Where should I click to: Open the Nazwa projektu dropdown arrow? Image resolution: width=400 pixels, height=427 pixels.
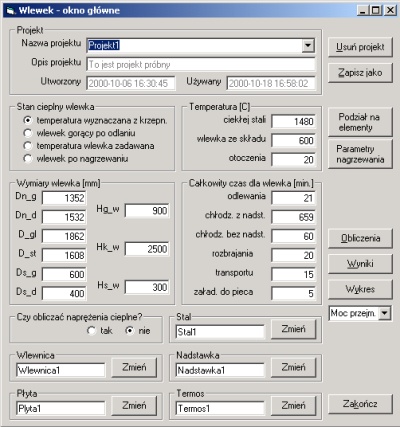(308, 45)
